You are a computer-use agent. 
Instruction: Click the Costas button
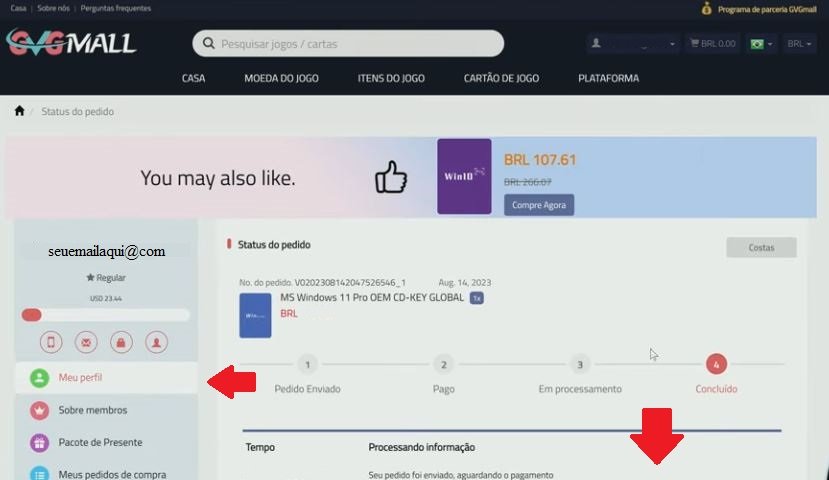click(x=761, y=247)
